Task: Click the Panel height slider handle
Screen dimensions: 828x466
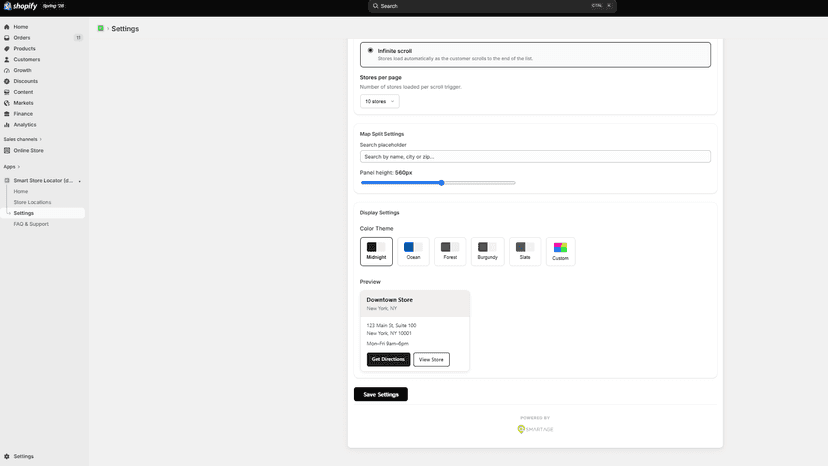Action: [x=441, y=183]
